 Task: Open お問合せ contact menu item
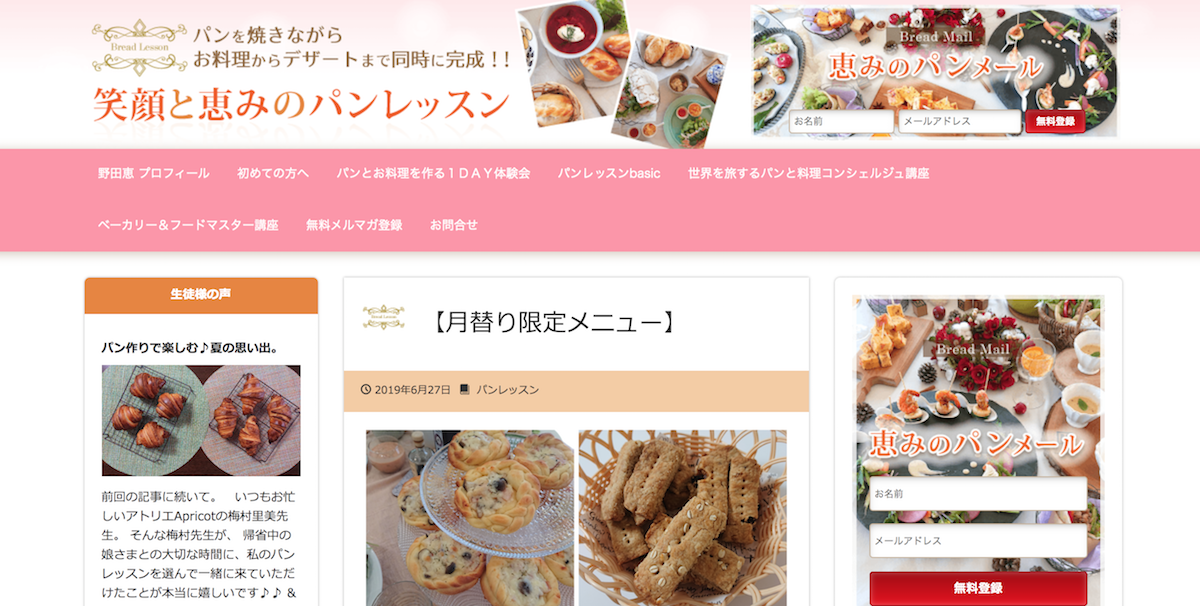tap(454, 225)
